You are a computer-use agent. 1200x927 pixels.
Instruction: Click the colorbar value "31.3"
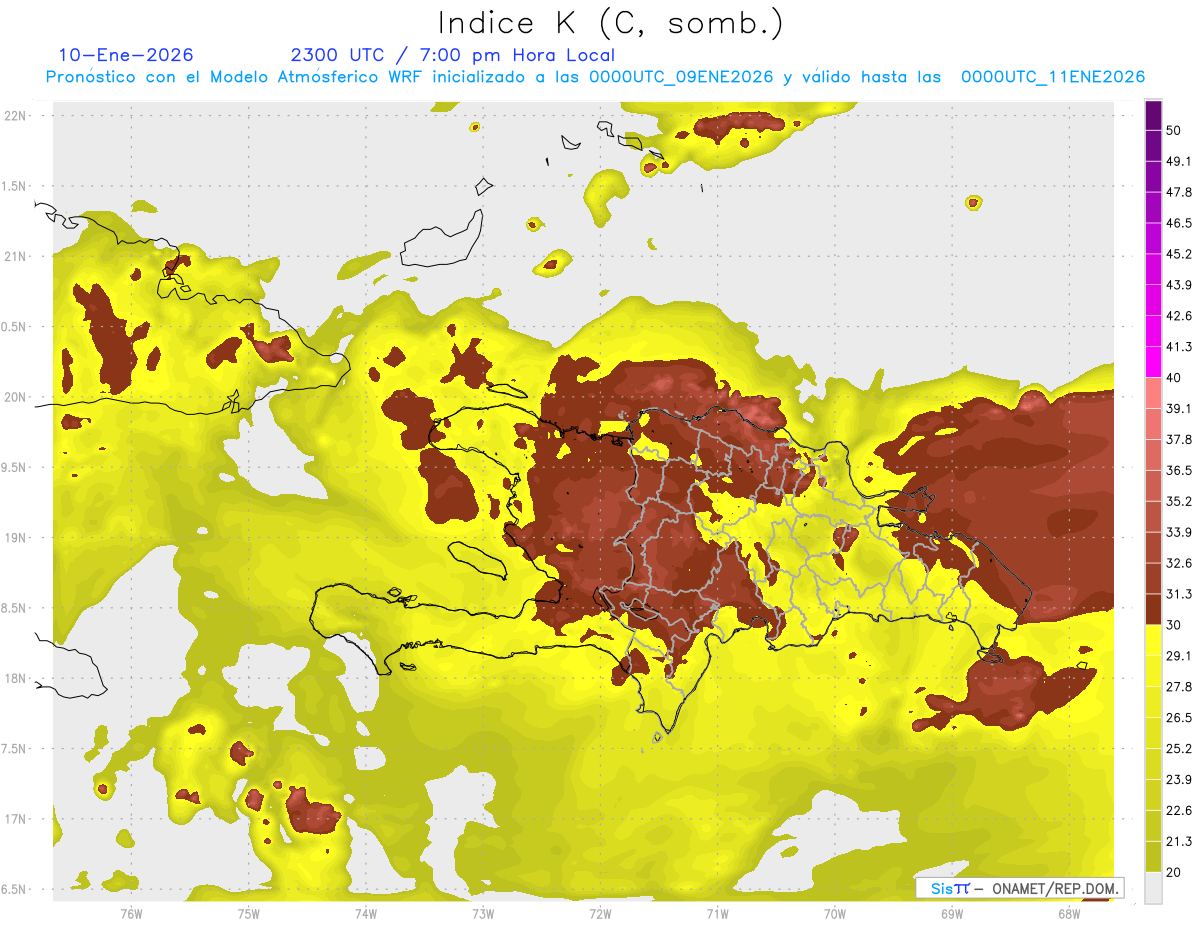(1179, 594)
